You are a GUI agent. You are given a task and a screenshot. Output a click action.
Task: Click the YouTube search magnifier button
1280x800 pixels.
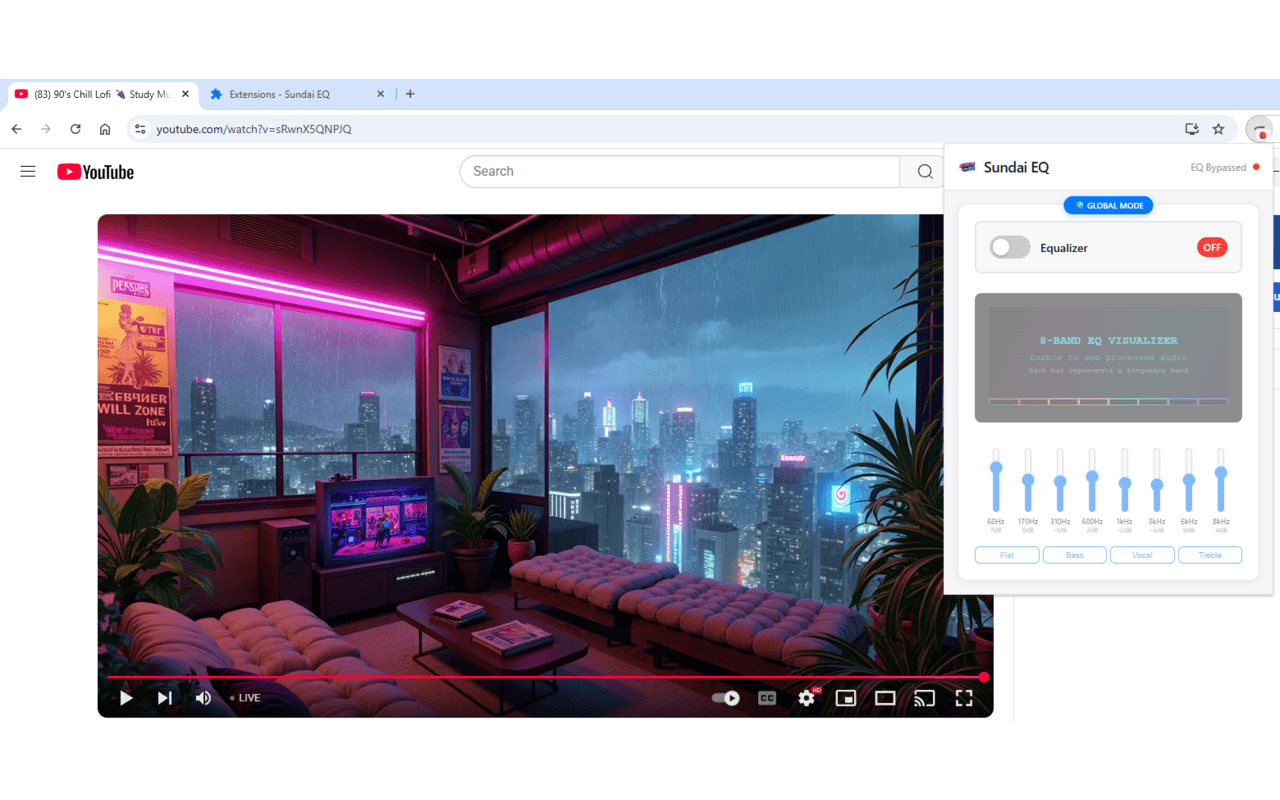(x=924, y=172)
